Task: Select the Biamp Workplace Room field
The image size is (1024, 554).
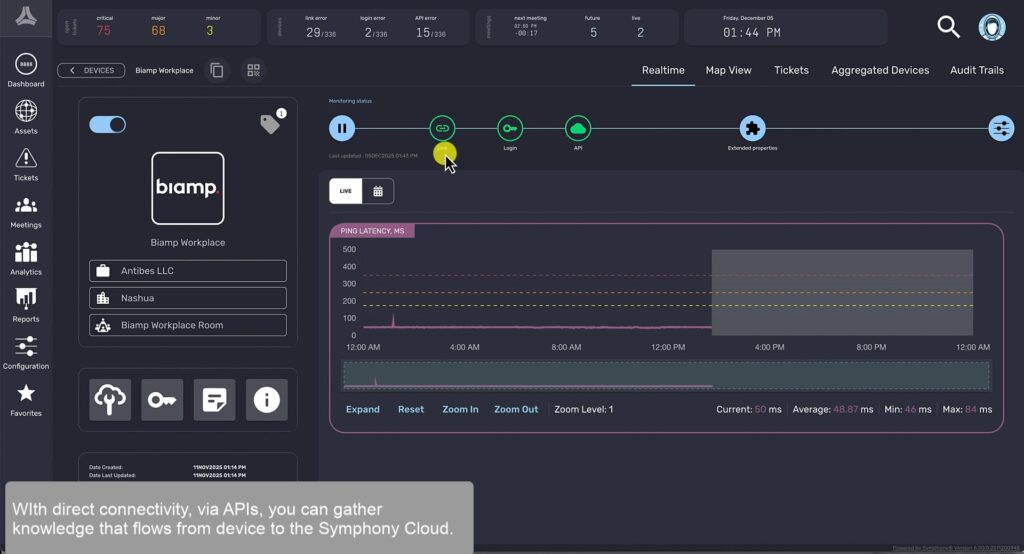Action: click(187, 325)
